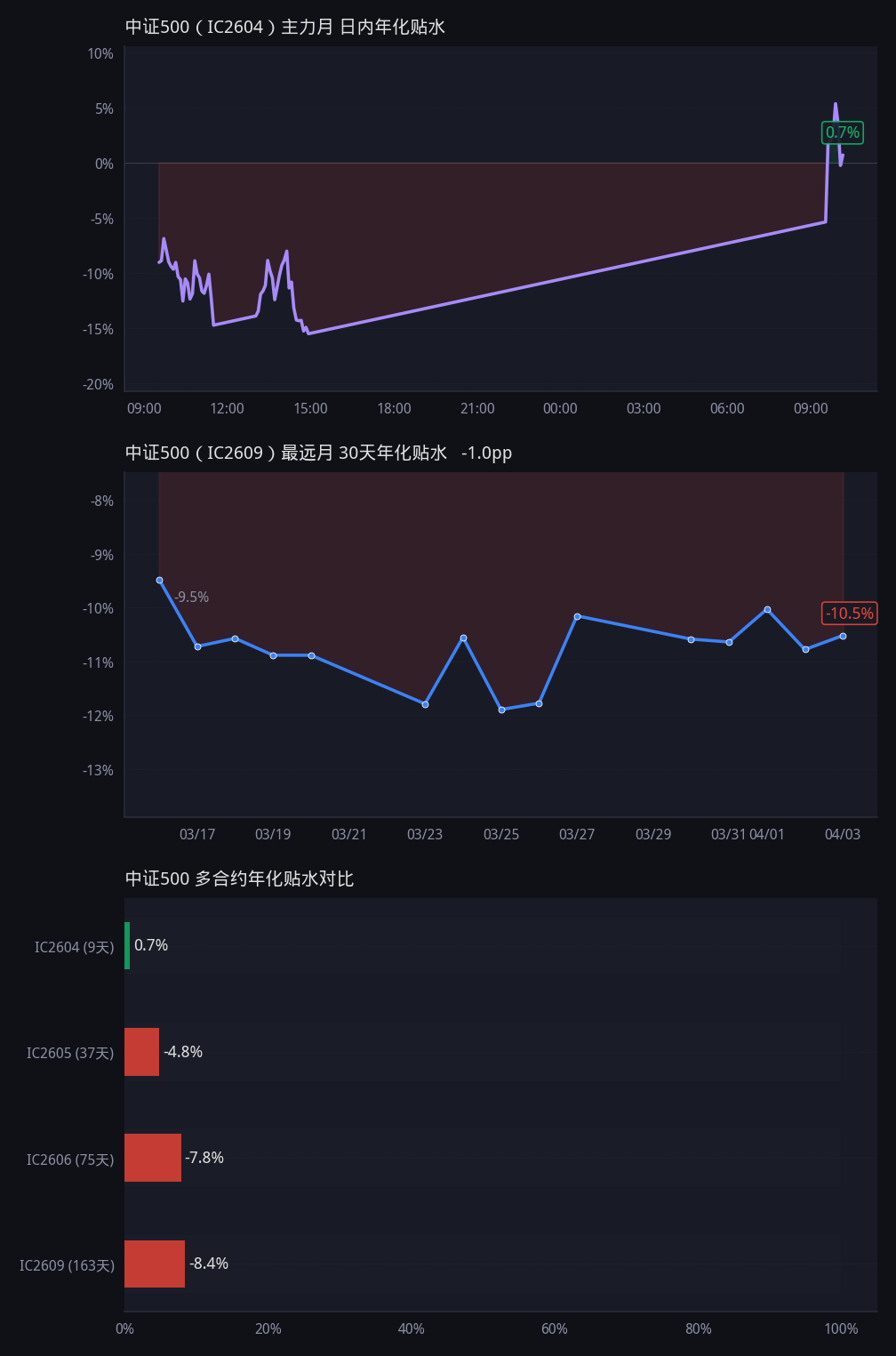The image size is (896, 1356).
Task: Click the 03/25 low data point
Action: point(501,710)
